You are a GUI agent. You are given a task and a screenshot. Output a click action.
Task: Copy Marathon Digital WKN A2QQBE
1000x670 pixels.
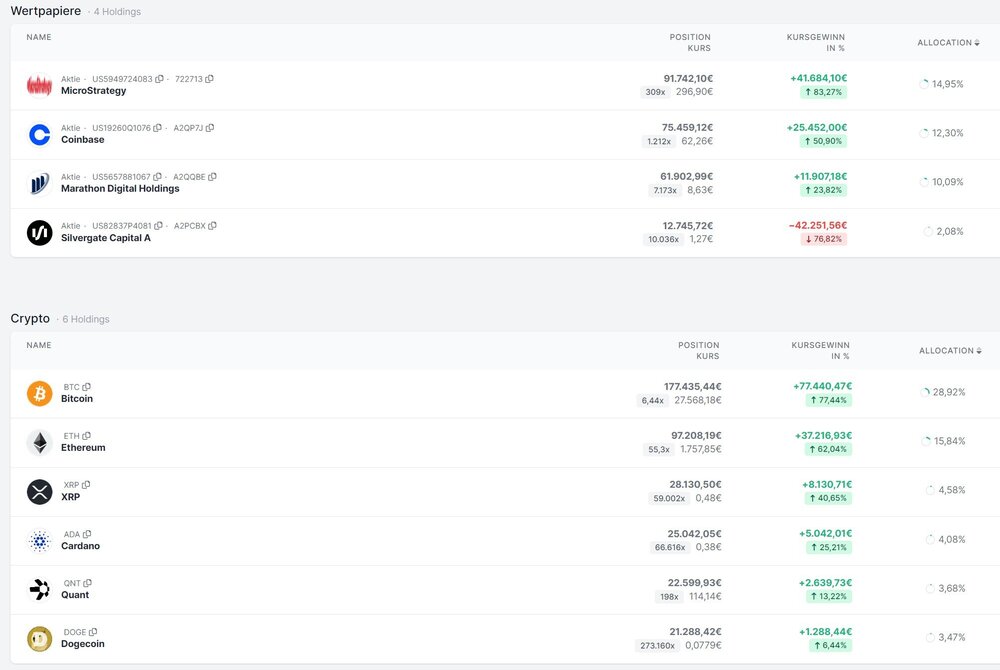pyautogui.click(x=212, y=177)
